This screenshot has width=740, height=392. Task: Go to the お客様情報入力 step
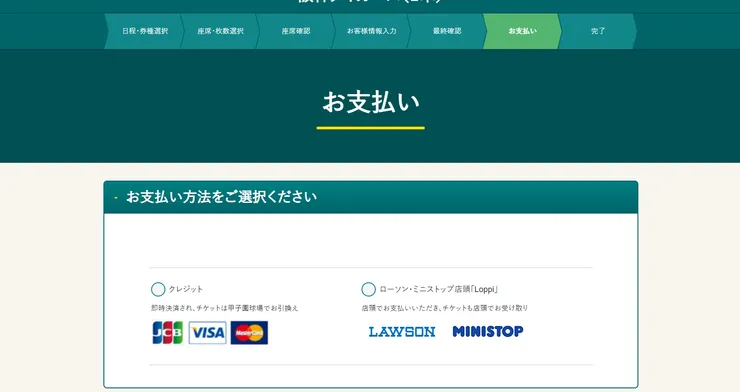[x=371, y=31]
